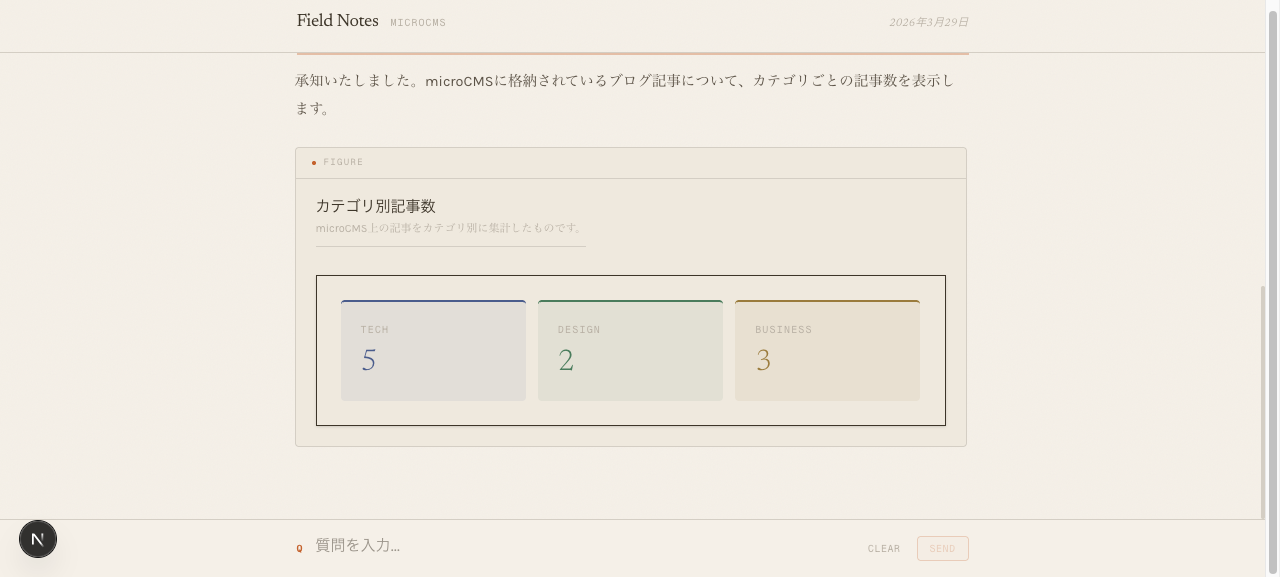
Task: Click the date stamp 2026年3月29日
Action: [928, 21]
